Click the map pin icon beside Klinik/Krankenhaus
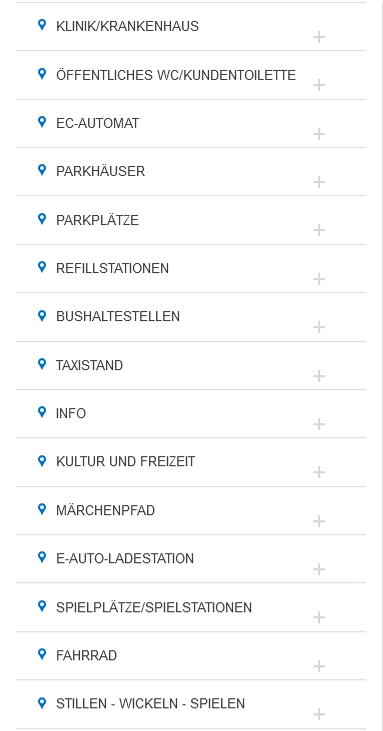Screen dimensions: 383x731 click(42, 25)
